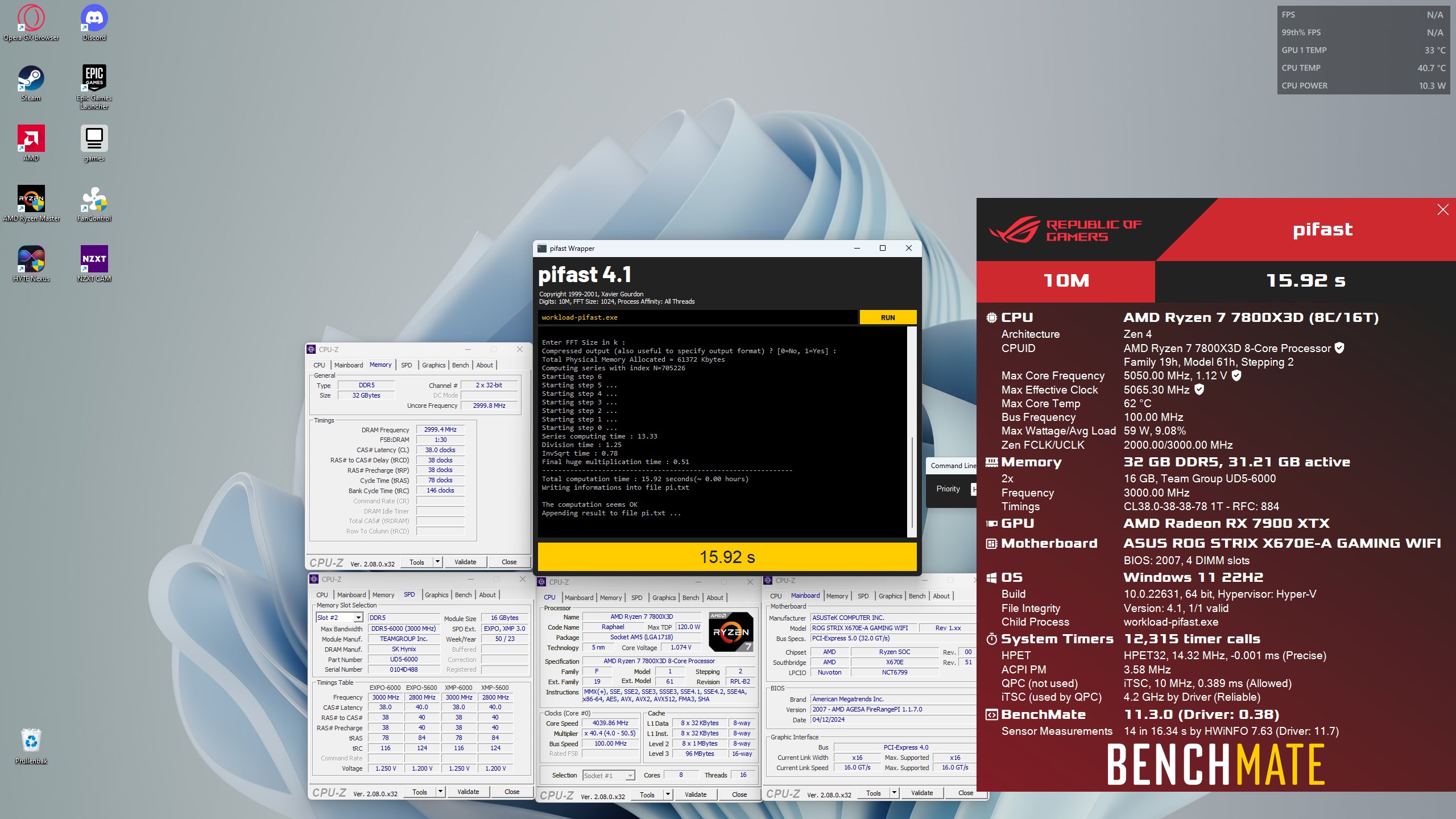The width and height of the screenshot is (1456, 819).
Task: Switch to Memory tab in CPU-Z Memory window
Action: 380,365
